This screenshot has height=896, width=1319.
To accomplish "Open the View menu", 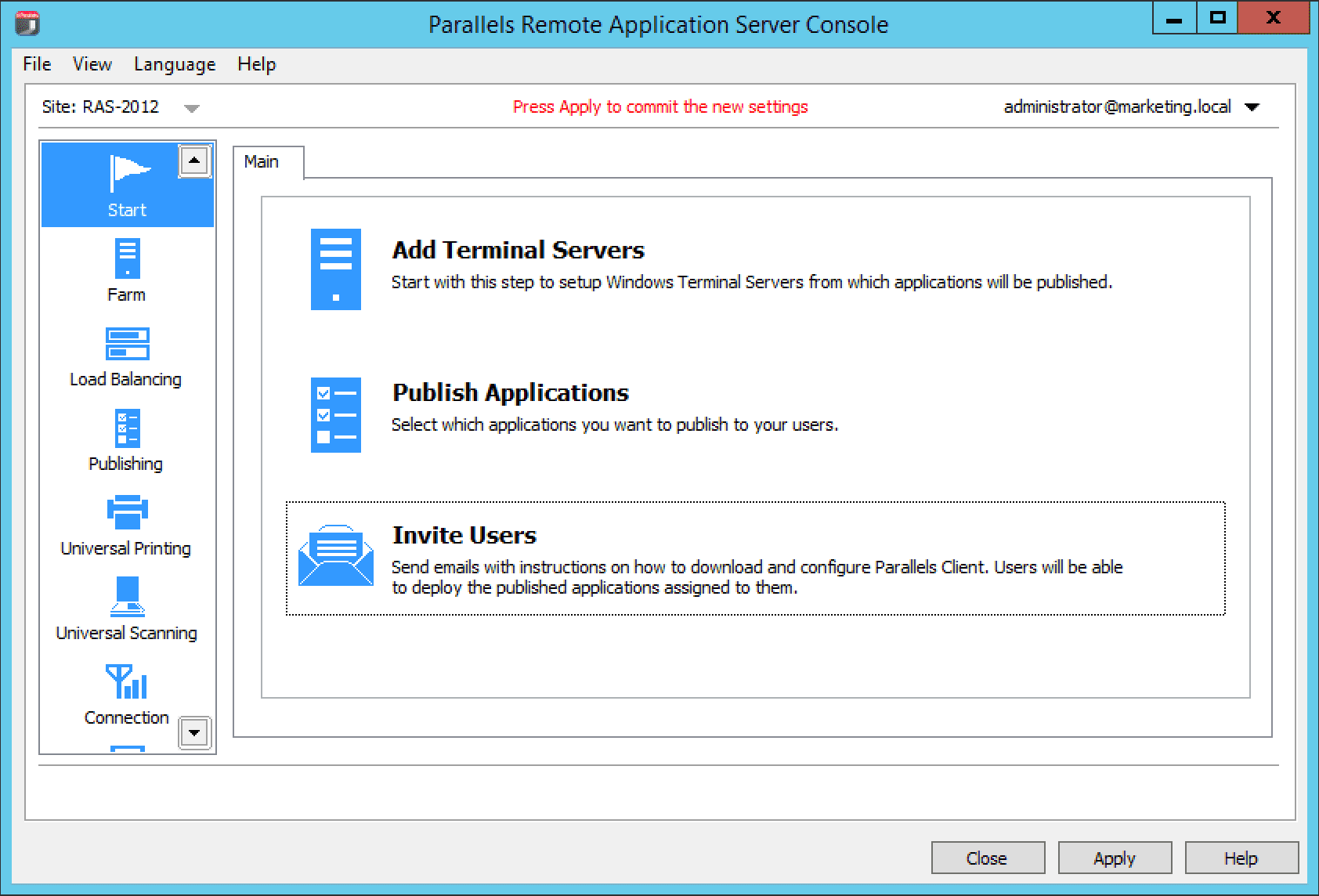I will [92, 64].
